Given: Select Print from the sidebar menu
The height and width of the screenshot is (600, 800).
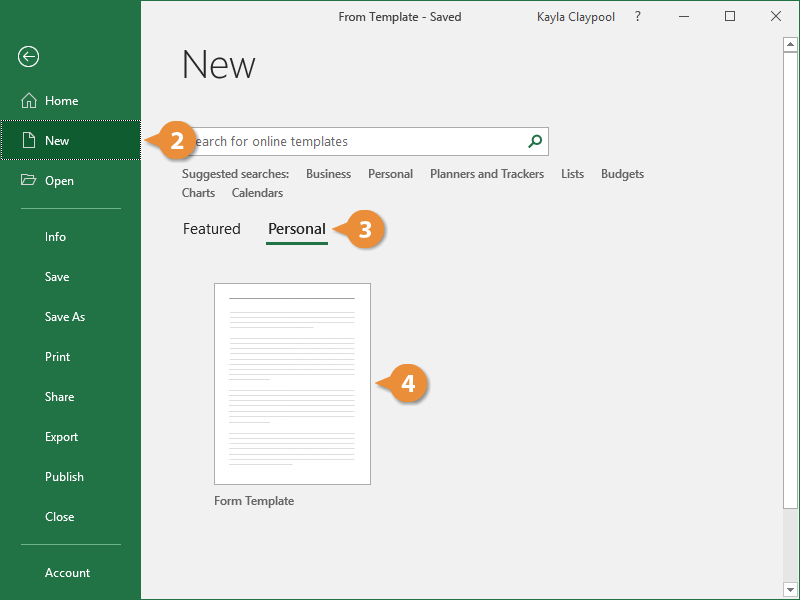Looking at the screenshot, I should click(x=57, y=356).
